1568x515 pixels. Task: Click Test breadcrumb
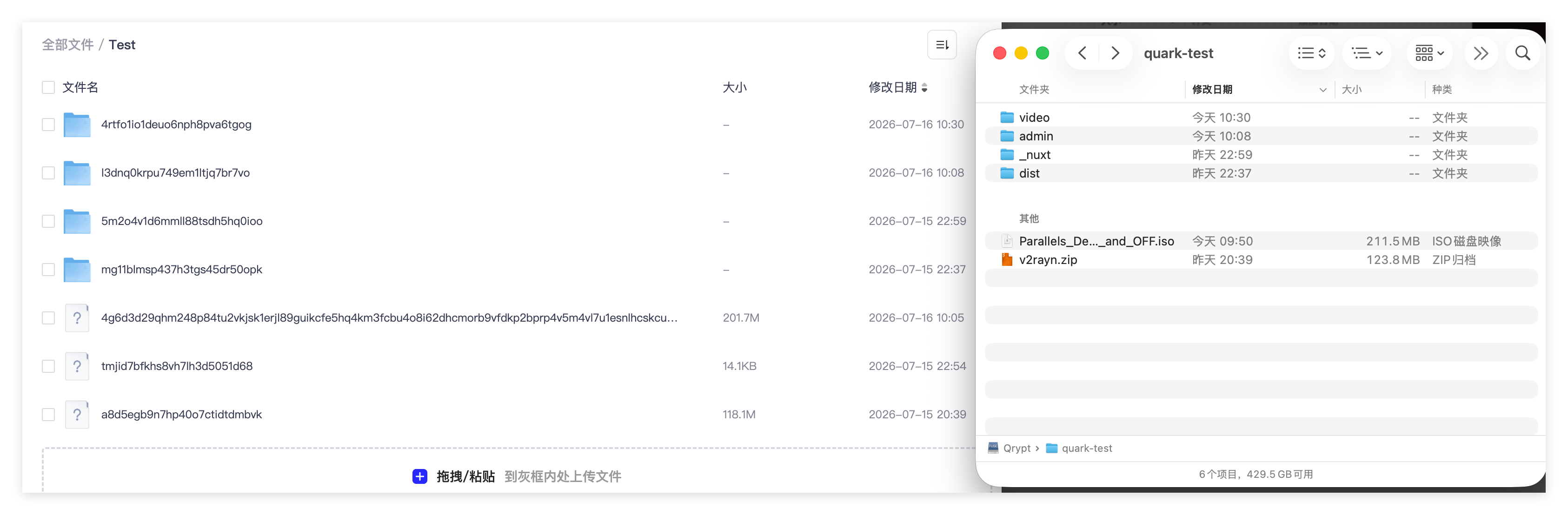(122, 45)
